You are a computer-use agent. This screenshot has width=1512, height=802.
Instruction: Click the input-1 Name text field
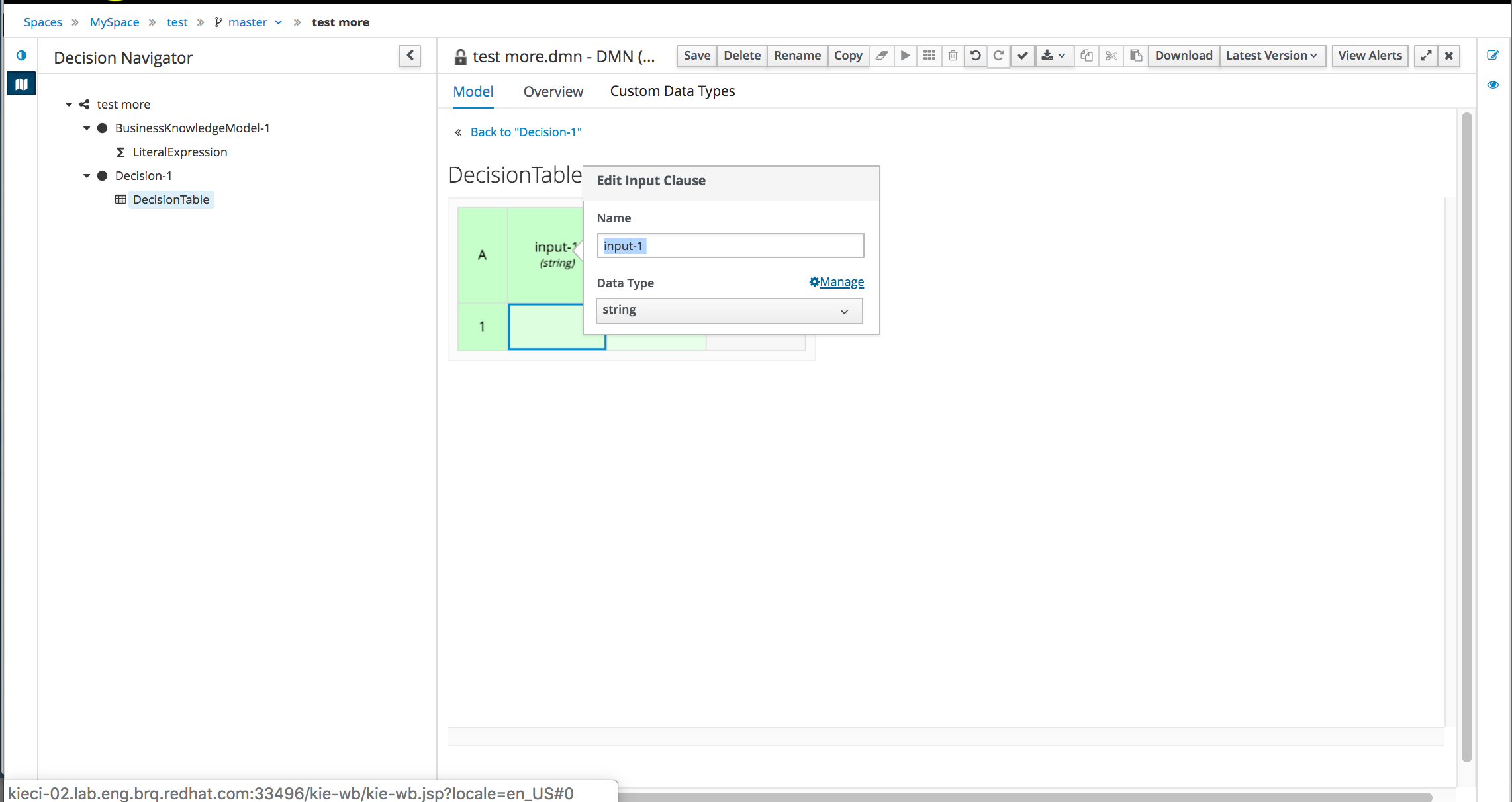pos(730,246)
